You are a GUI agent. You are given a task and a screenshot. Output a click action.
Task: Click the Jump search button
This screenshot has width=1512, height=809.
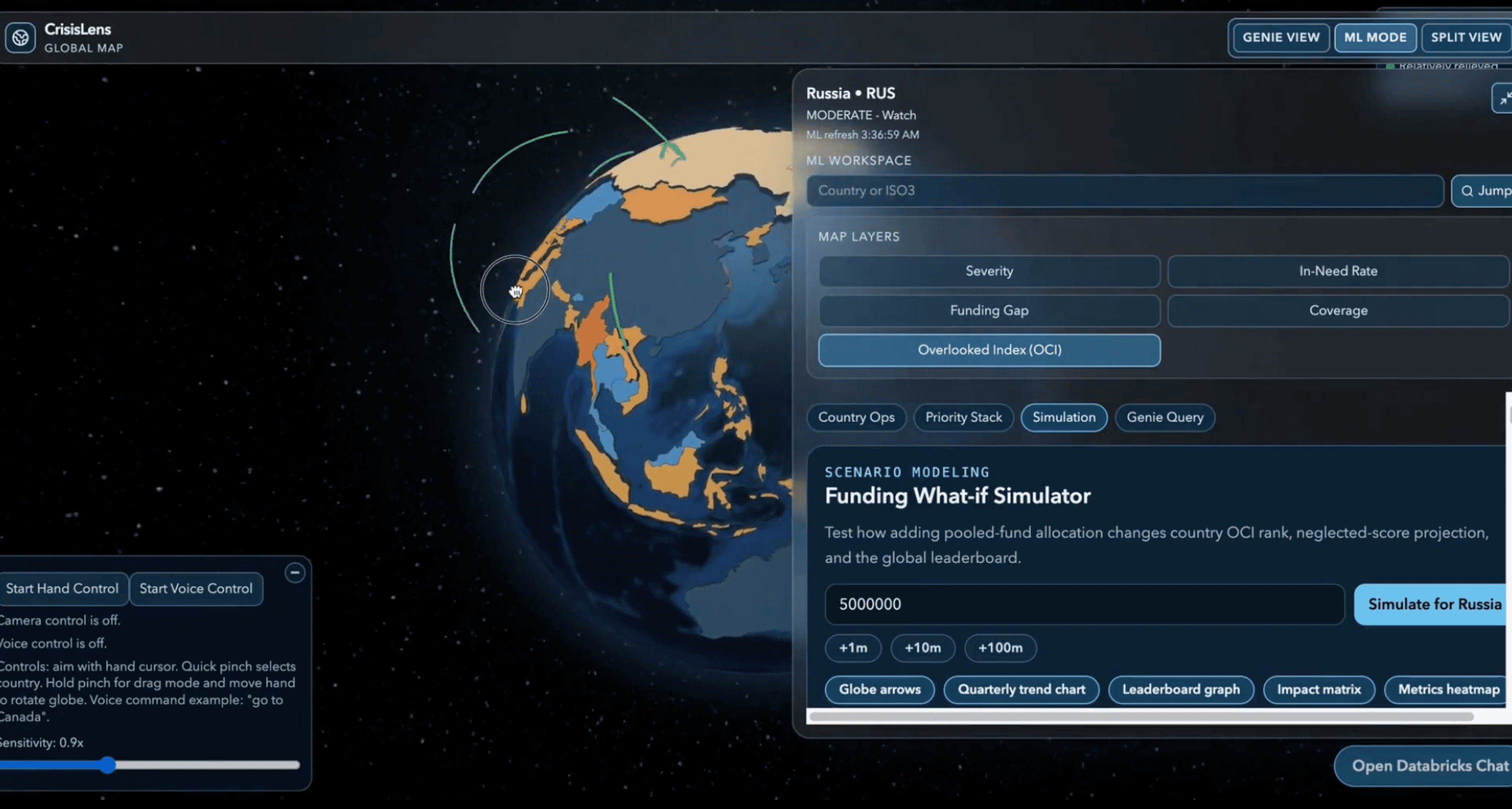(1482, 191)
